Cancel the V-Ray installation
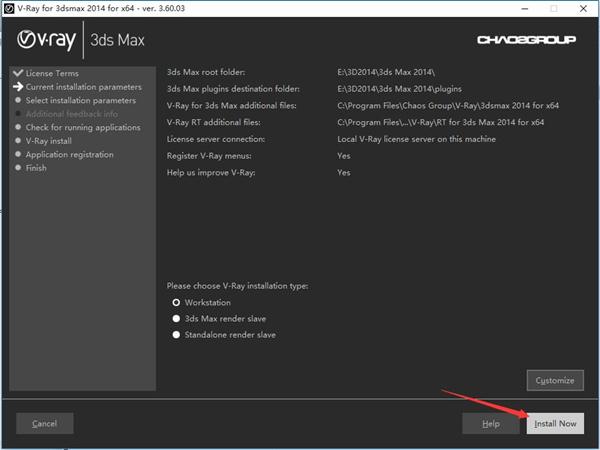 tap(44, 423)
